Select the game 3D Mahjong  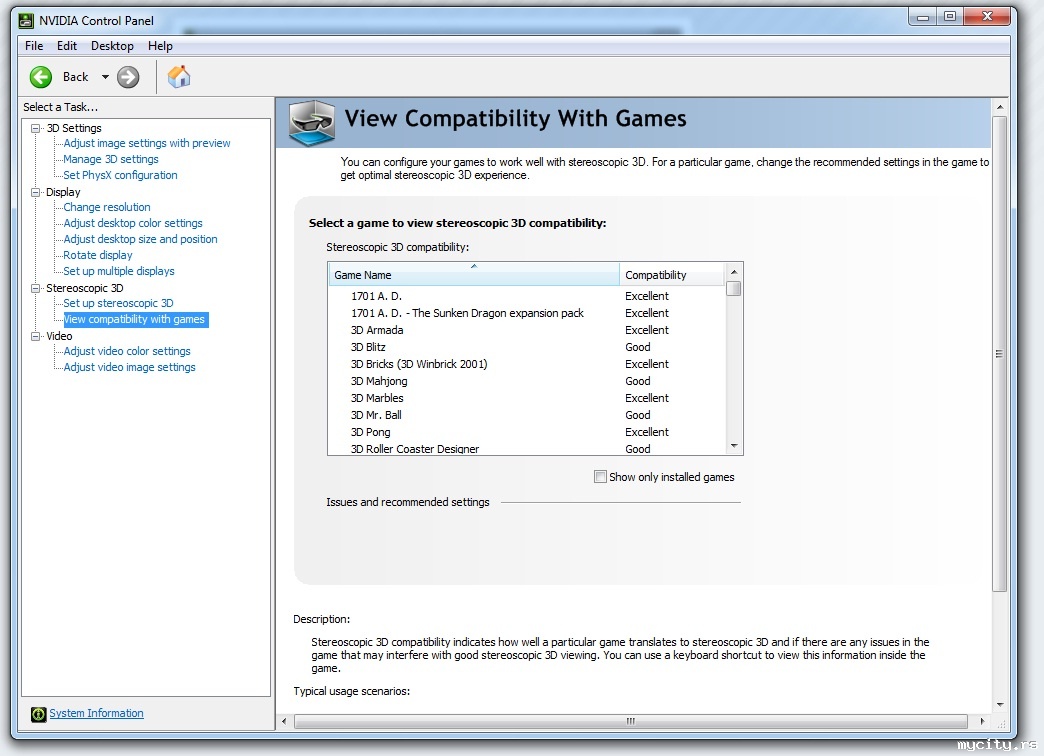[526, 381]
